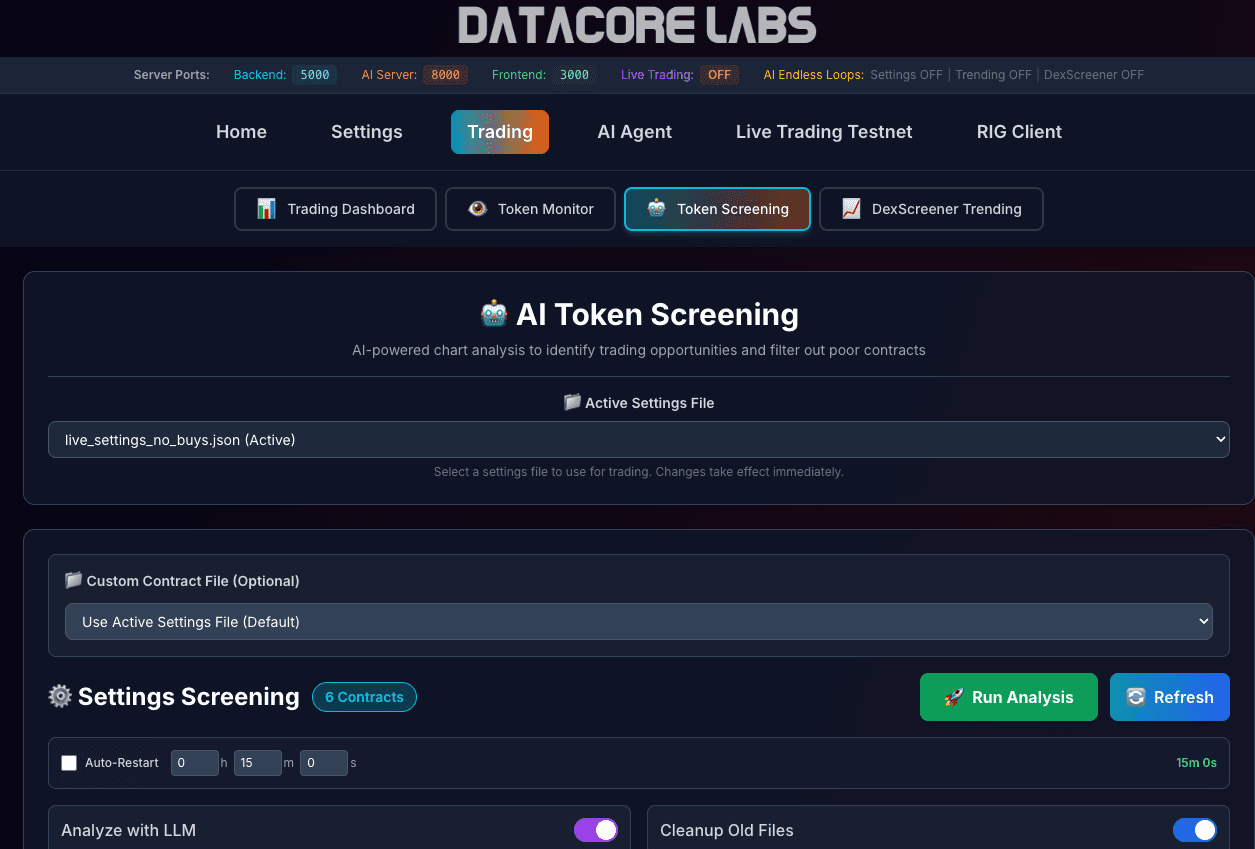Click the Live Trading OFF status badge
The width and height of the screenshot is (1255, 849).
(x=719, y=74)
